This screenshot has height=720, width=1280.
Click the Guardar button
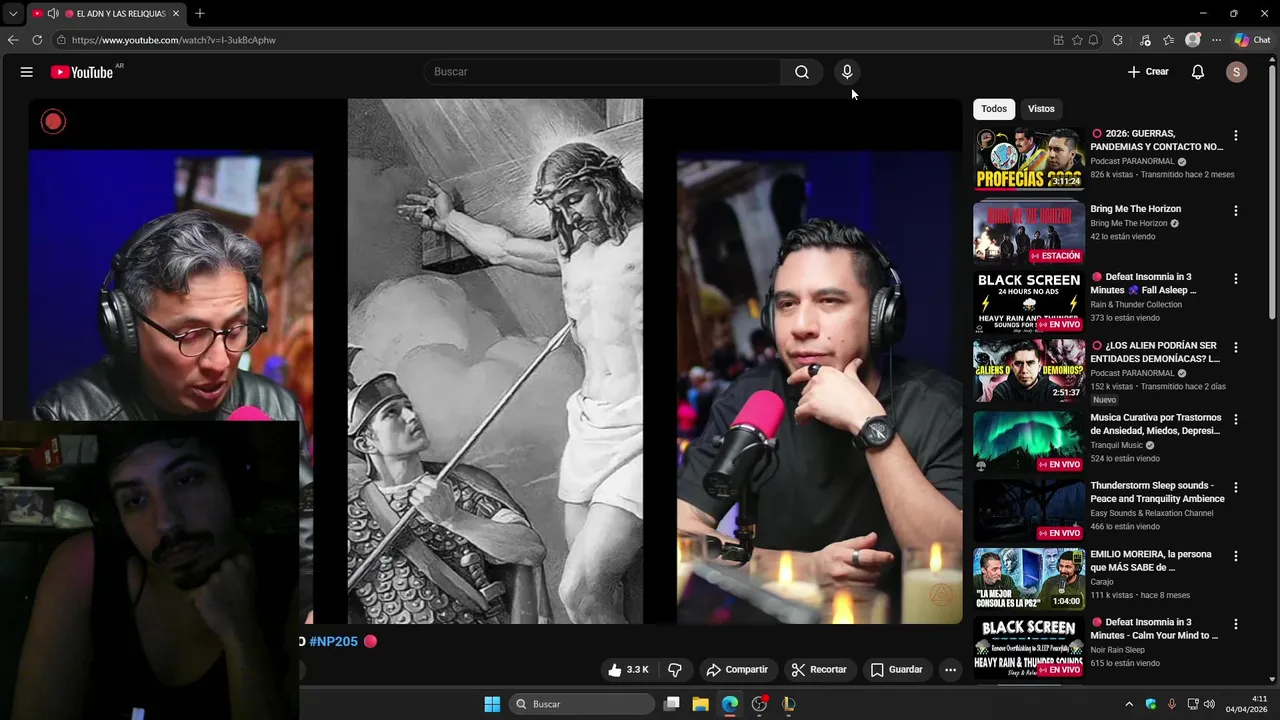(897, 670)
